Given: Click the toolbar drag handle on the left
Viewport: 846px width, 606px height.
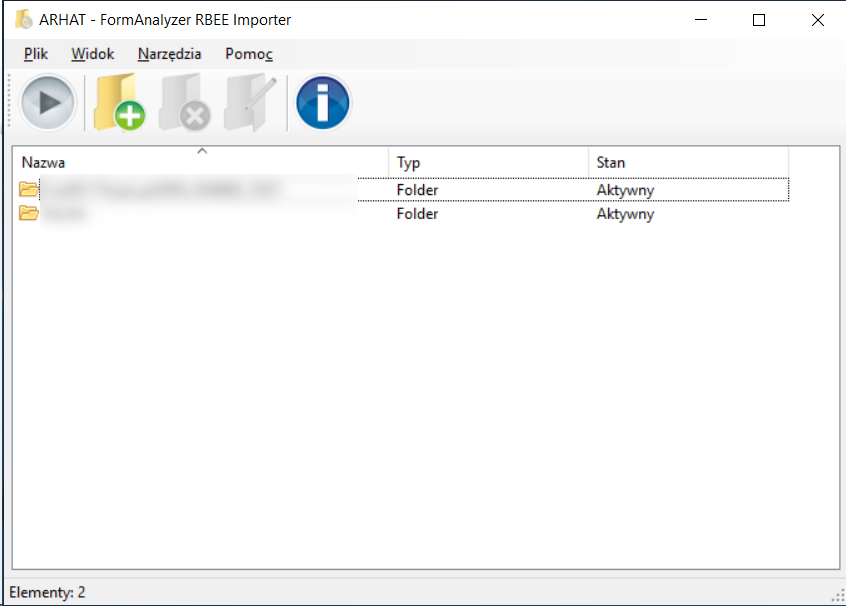Looking at the screenshot, I should click(x=9, y=102).
